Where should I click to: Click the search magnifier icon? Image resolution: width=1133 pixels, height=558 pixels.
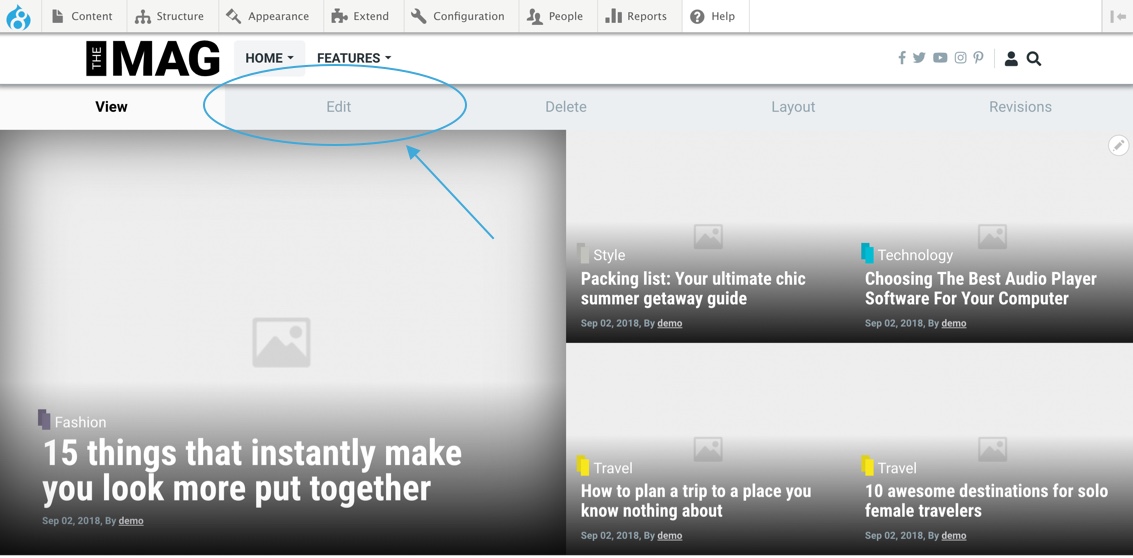tap(1034, 59)
